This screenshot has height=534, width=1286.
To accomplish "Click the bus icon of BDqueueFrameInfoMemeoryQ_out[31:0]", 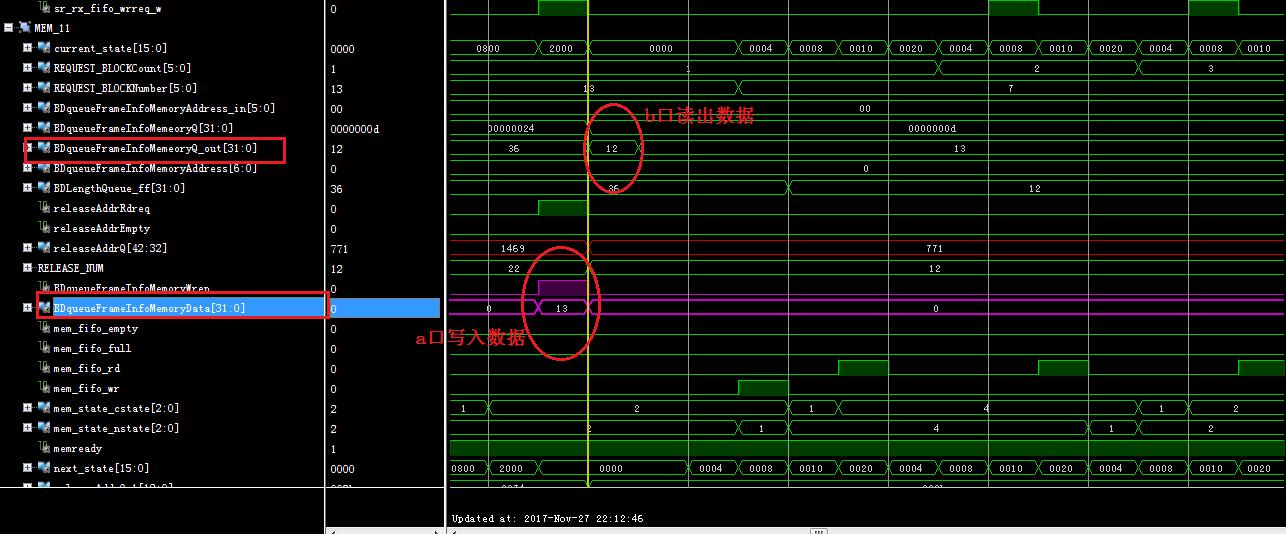I will (44, 148).
